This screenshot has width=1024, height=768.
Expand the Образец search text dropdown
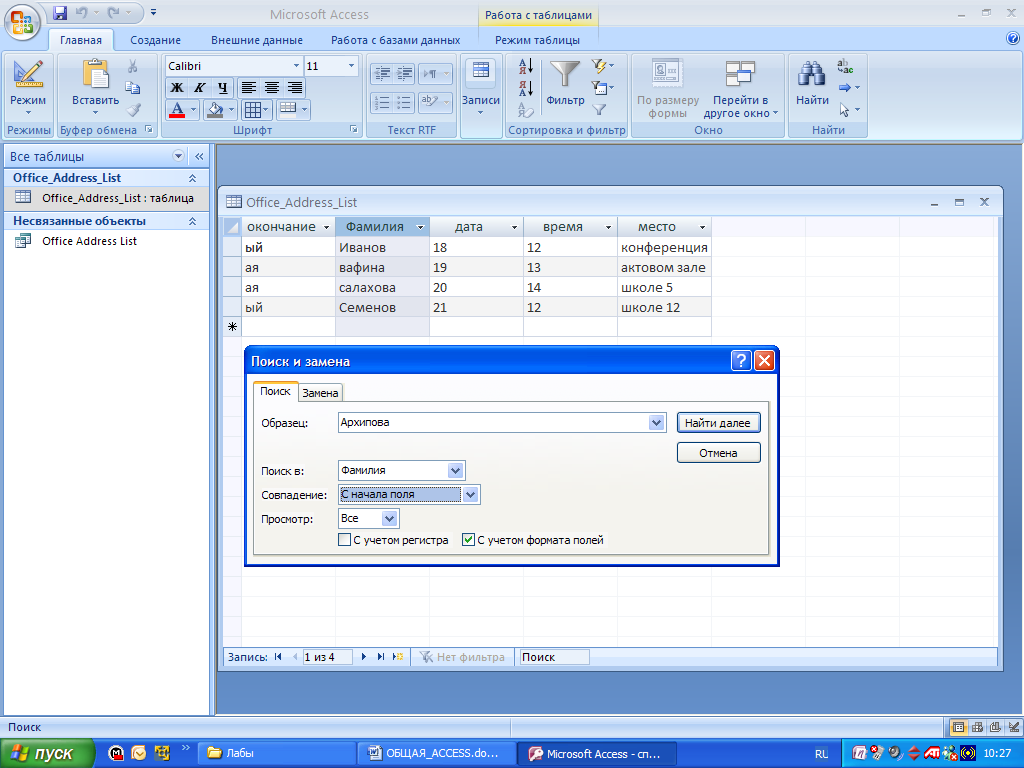point(656,423)
